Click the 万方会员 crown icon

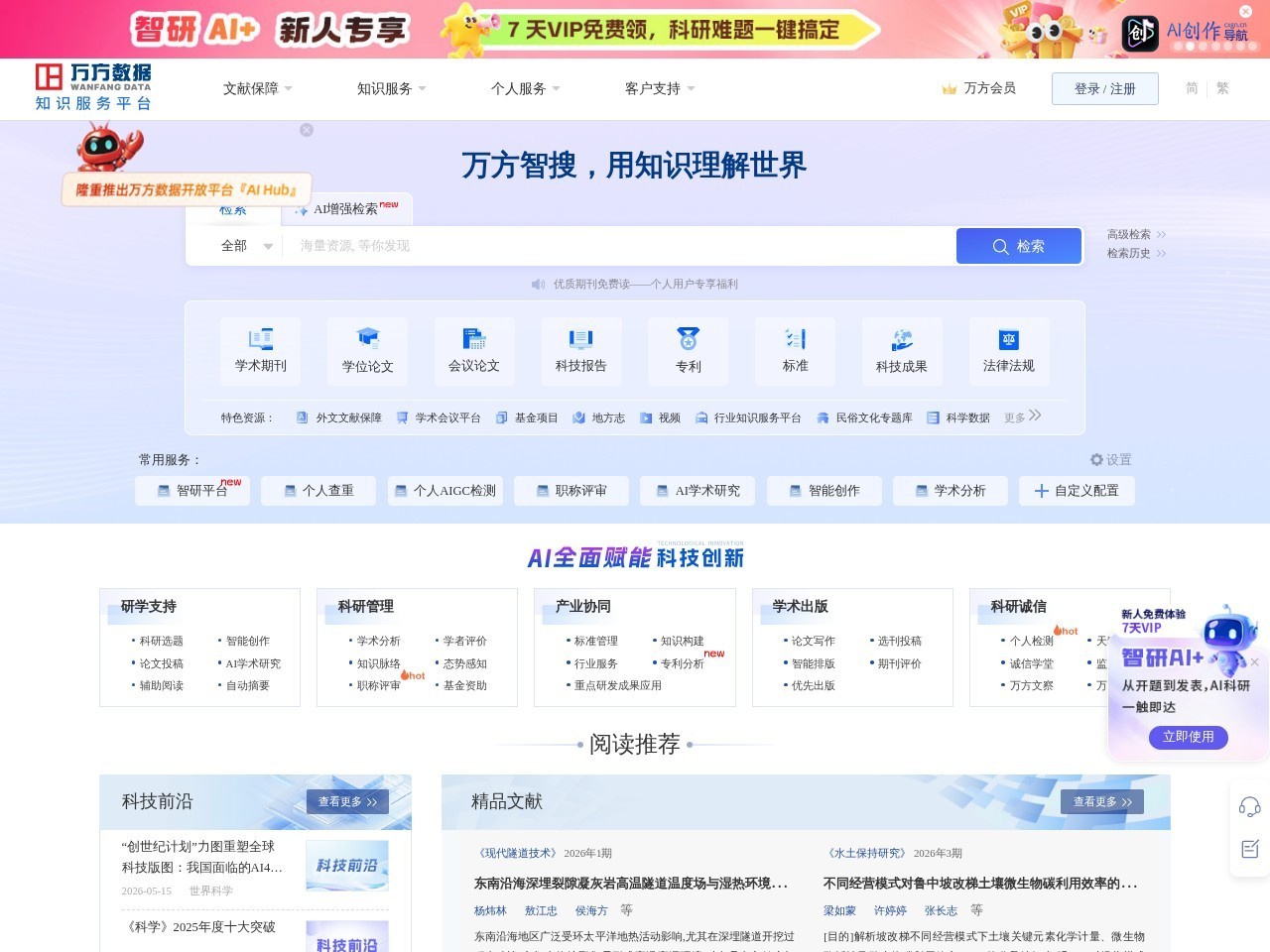pyautogui.click(x=950, y=89)
